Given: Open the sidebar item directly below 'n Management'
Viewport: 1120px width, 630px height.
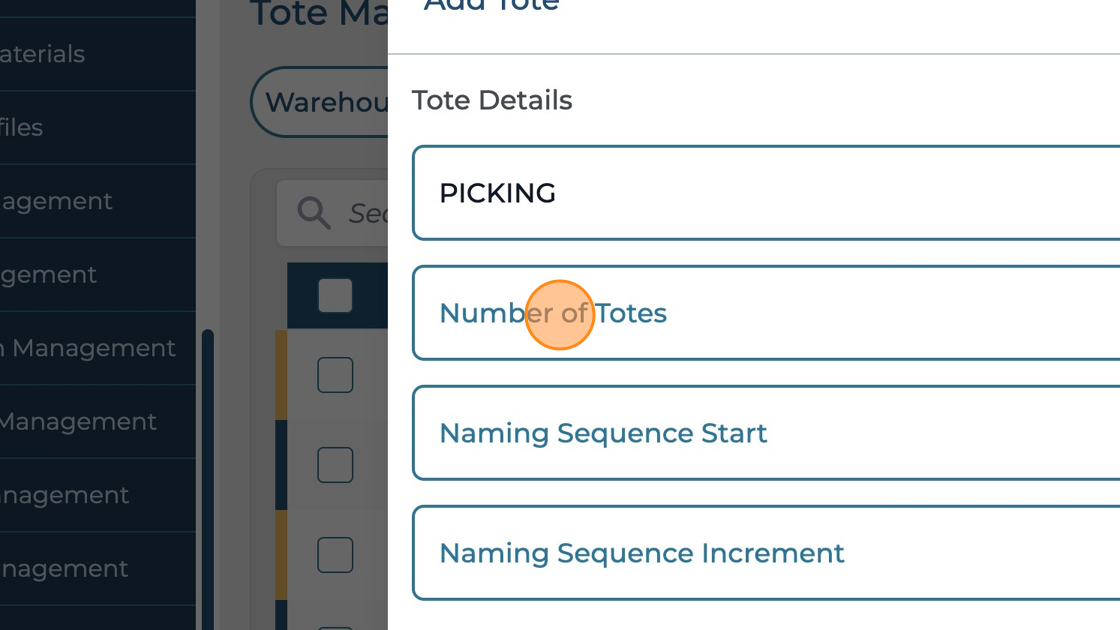Looking at the screenshot, I should pos(78,422).
